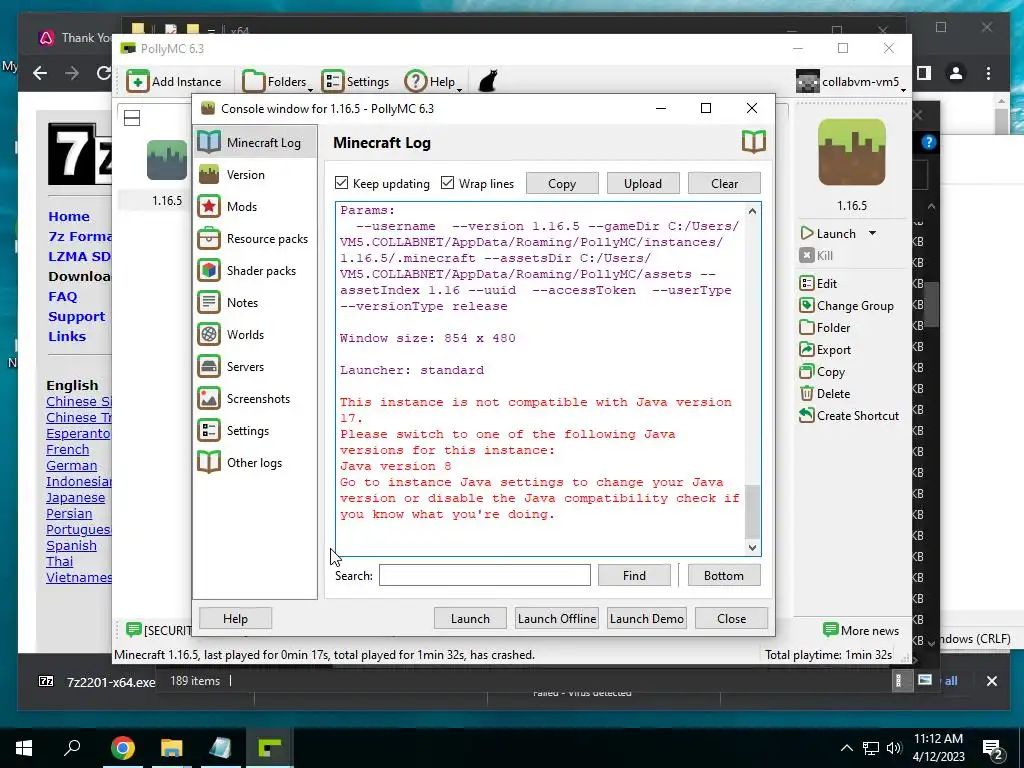The width and height of the screenshot is (1024, 768).
Task: Click Change Group in instance panel
Action: 846,306
